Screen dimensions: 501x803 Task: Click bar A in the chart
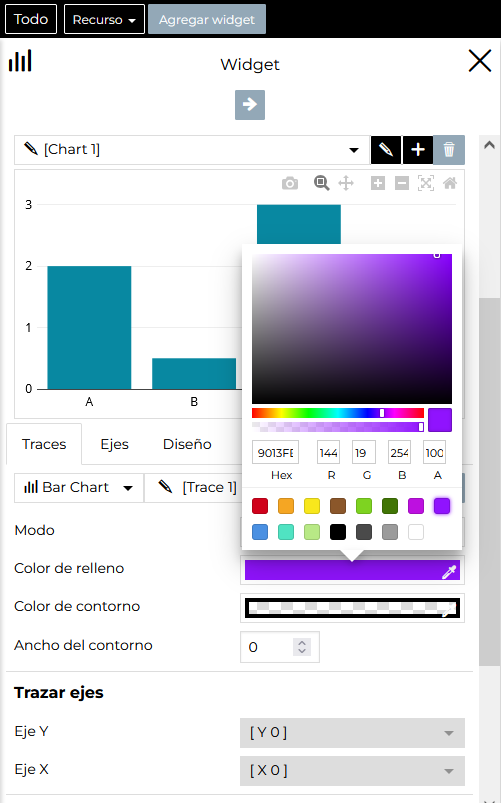pos(89,328)
